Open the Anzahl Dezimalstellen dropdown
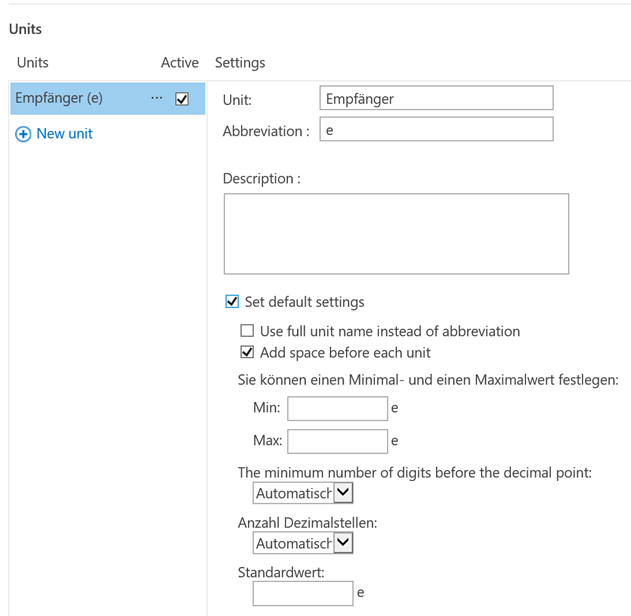 click(303, 543)
